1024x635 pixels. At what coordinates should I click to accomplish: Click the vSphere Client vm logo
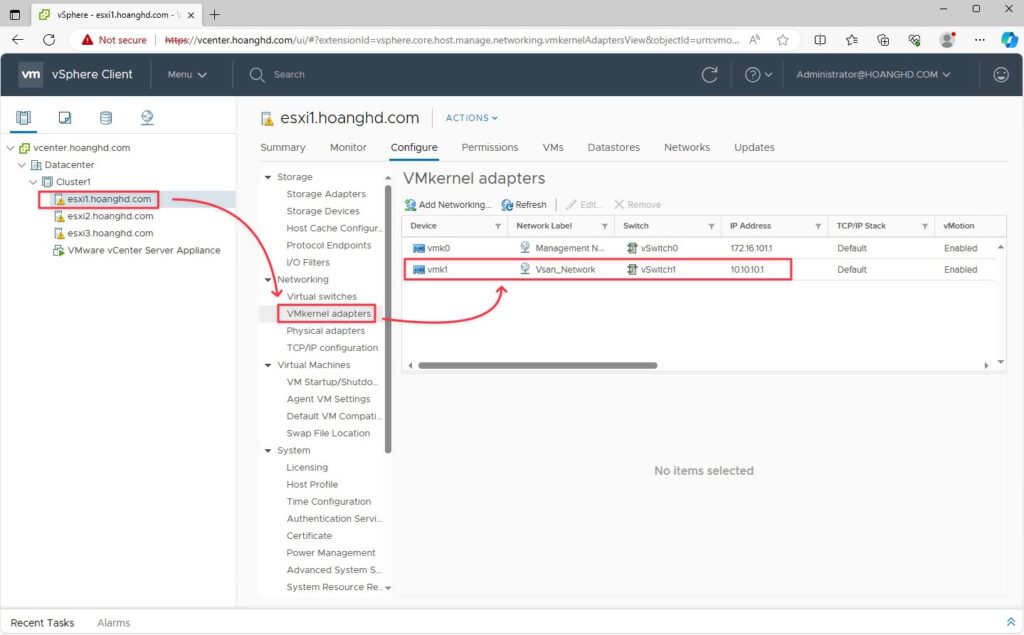click(x=30, y=74)
